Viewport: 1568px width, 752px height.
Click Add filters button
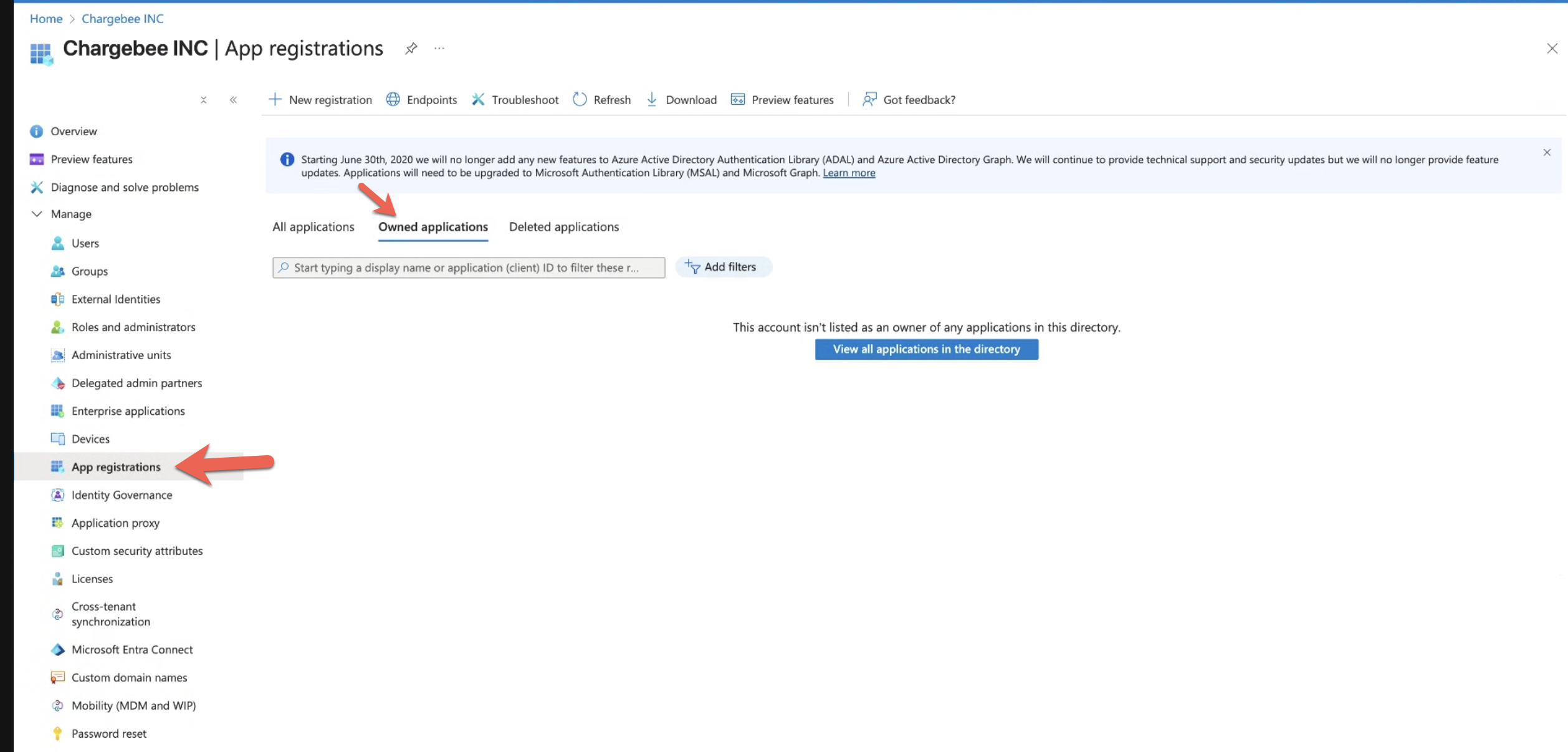pos(723,267)
